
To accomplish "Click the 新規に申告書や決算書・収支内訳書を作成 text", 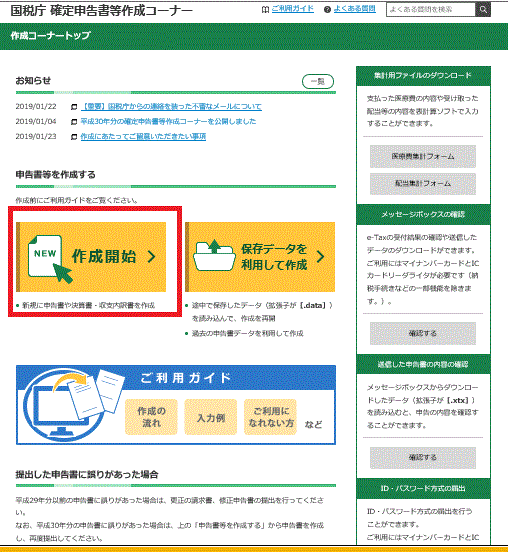I will (88, 306).
